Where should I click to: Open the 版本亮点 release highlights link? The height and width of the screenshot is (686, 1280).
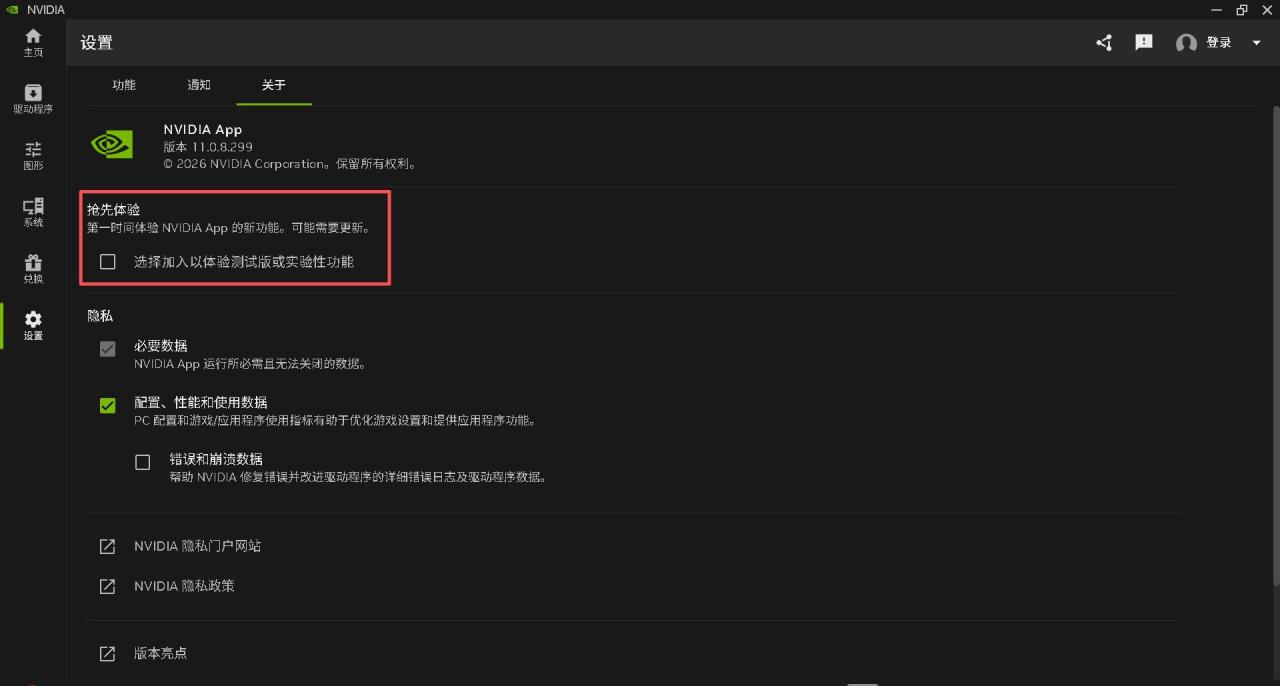(x=161, y=653)
